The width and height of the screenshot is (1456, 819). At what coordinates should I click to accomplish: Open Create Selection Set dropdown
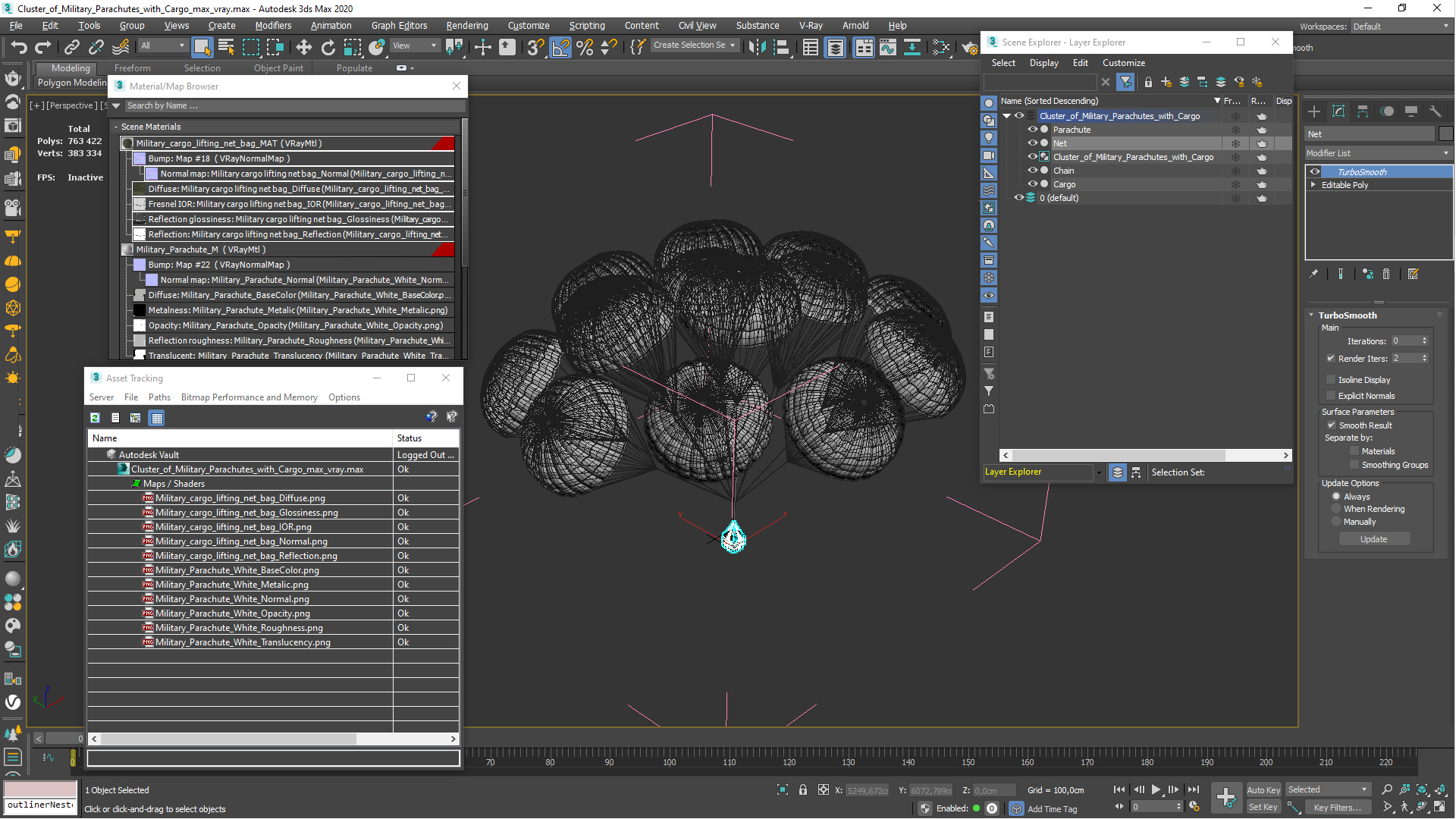pyautogui.click(x=694, y=45)
